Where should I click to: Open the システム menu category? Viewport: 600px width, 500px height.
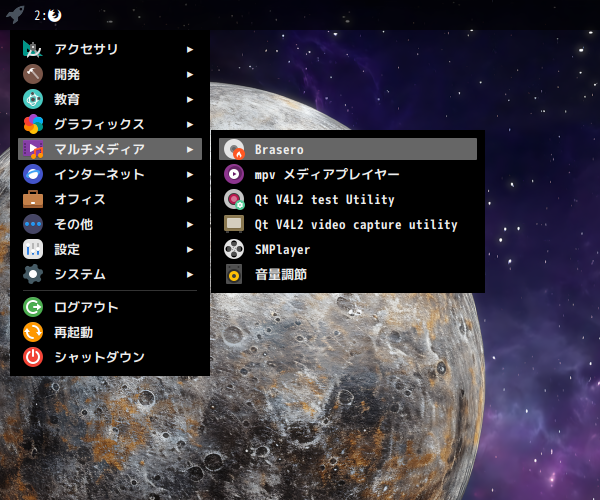tap(110, 274)
